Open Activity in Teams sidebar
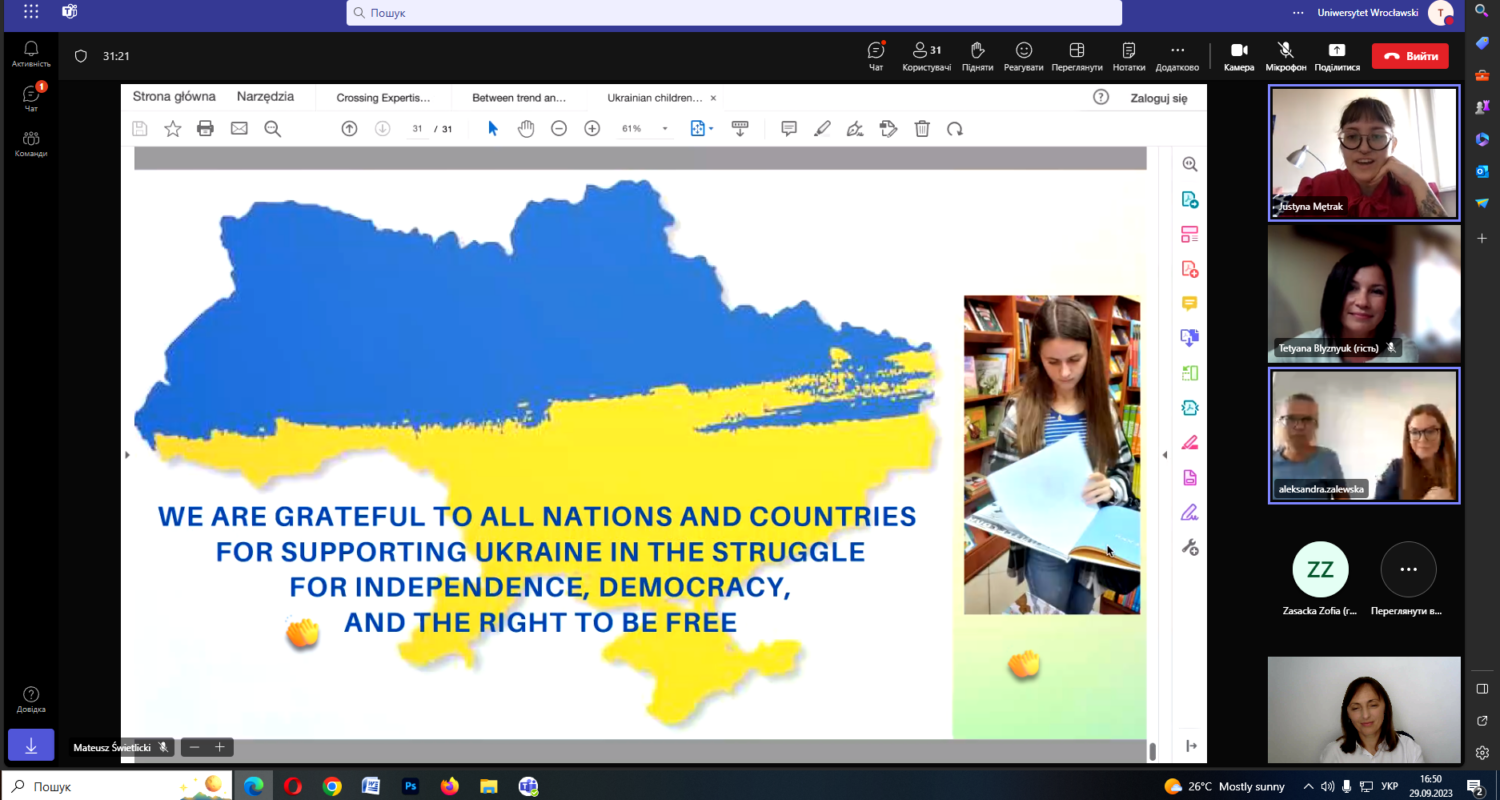The image size is (1500, 800). tap(31, 54)
